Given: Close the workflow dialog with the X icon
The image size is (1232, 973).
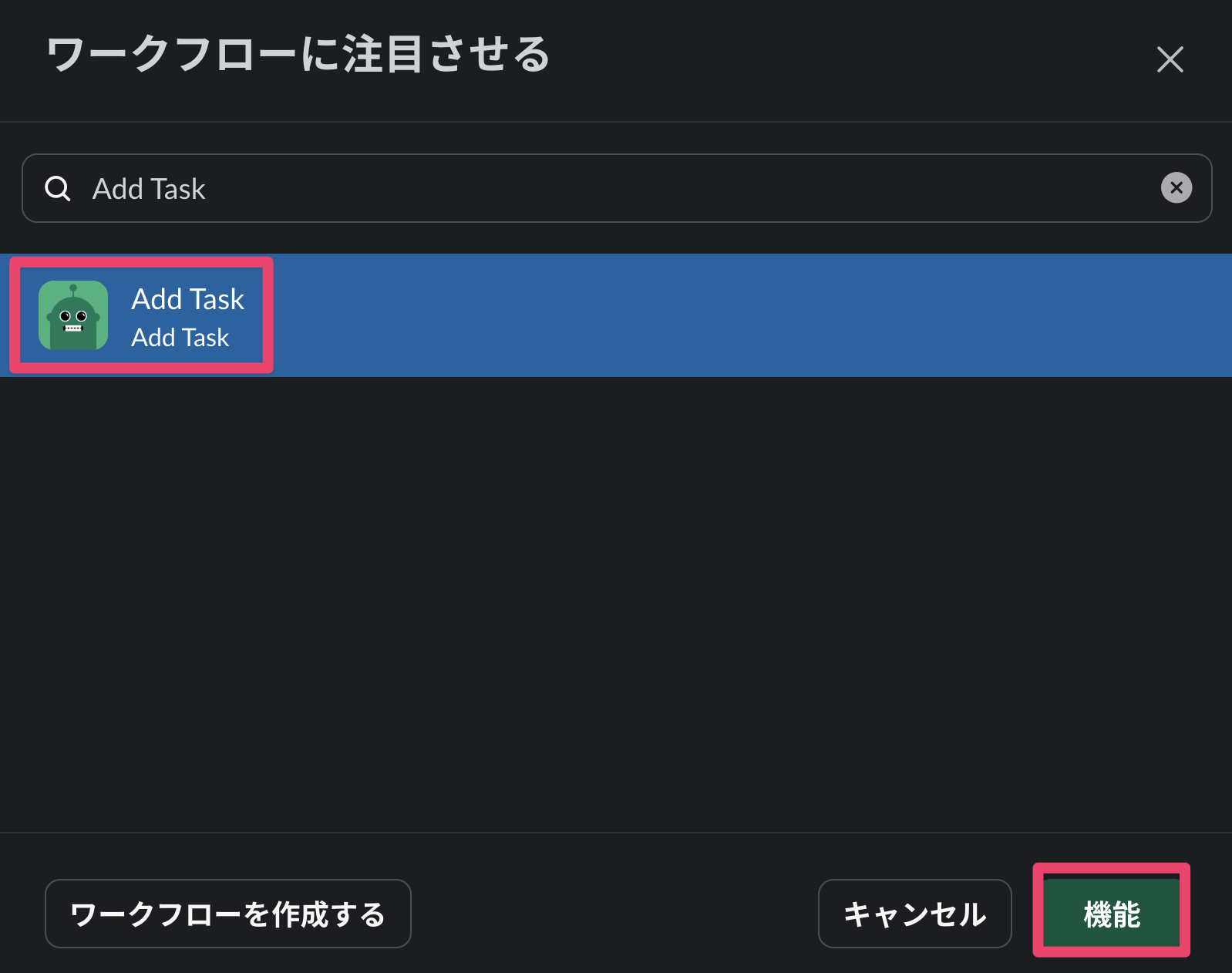Looking at the screenshot, I should click(1170, 59).
